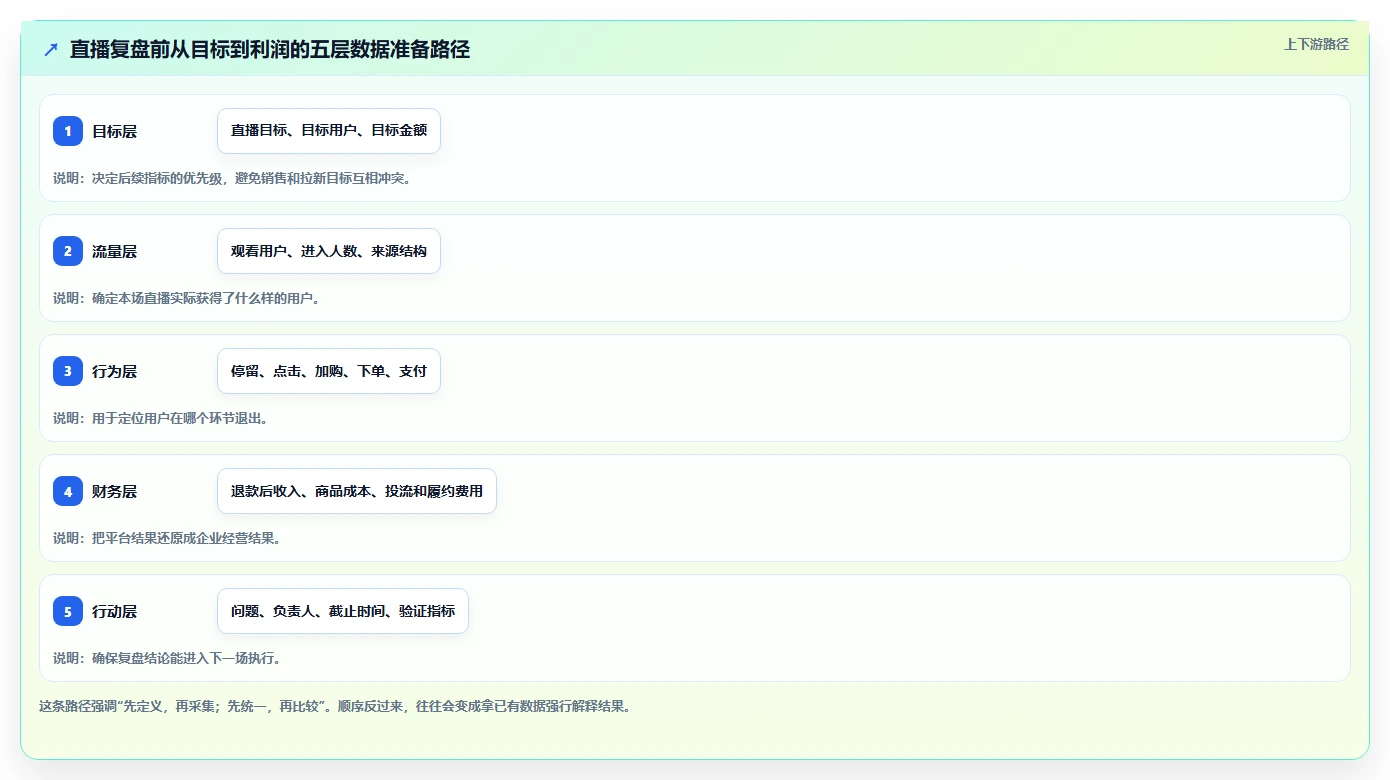Click the arrow icon beside the title
Viewport: 1390px width, 780px height.
[x=51, y=49]
